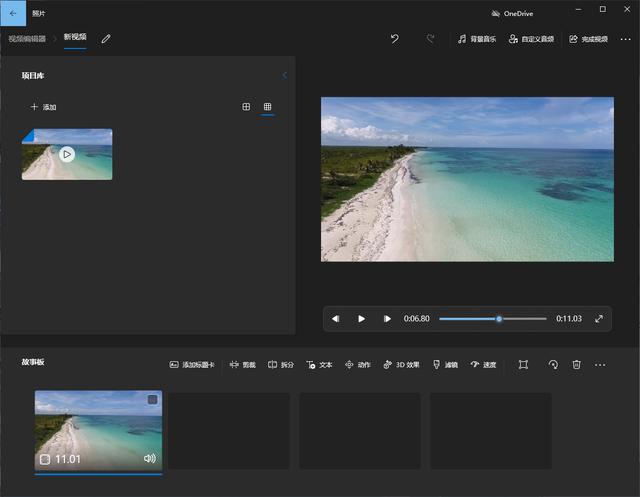640x497 pixels.
Task: Click the 完成视频 finish video button
Action: (588, 39)
